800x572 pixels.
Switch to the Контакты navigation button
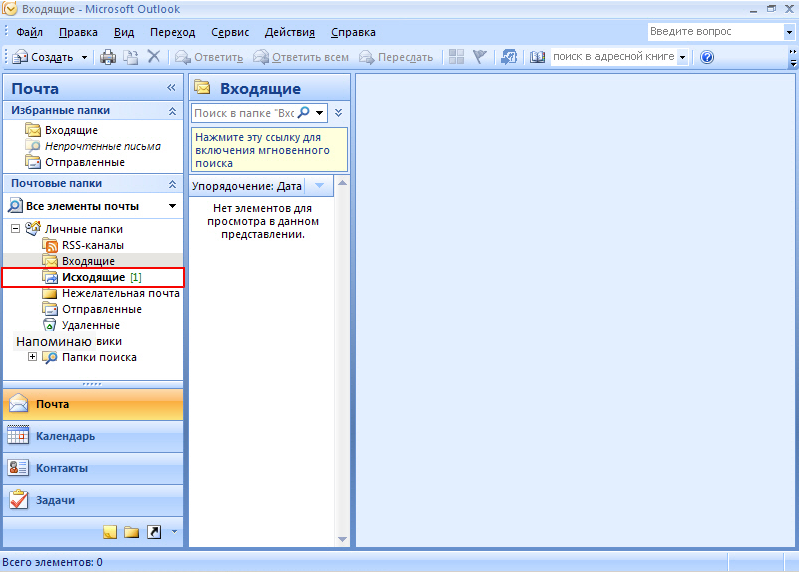(x=93, y=468)
